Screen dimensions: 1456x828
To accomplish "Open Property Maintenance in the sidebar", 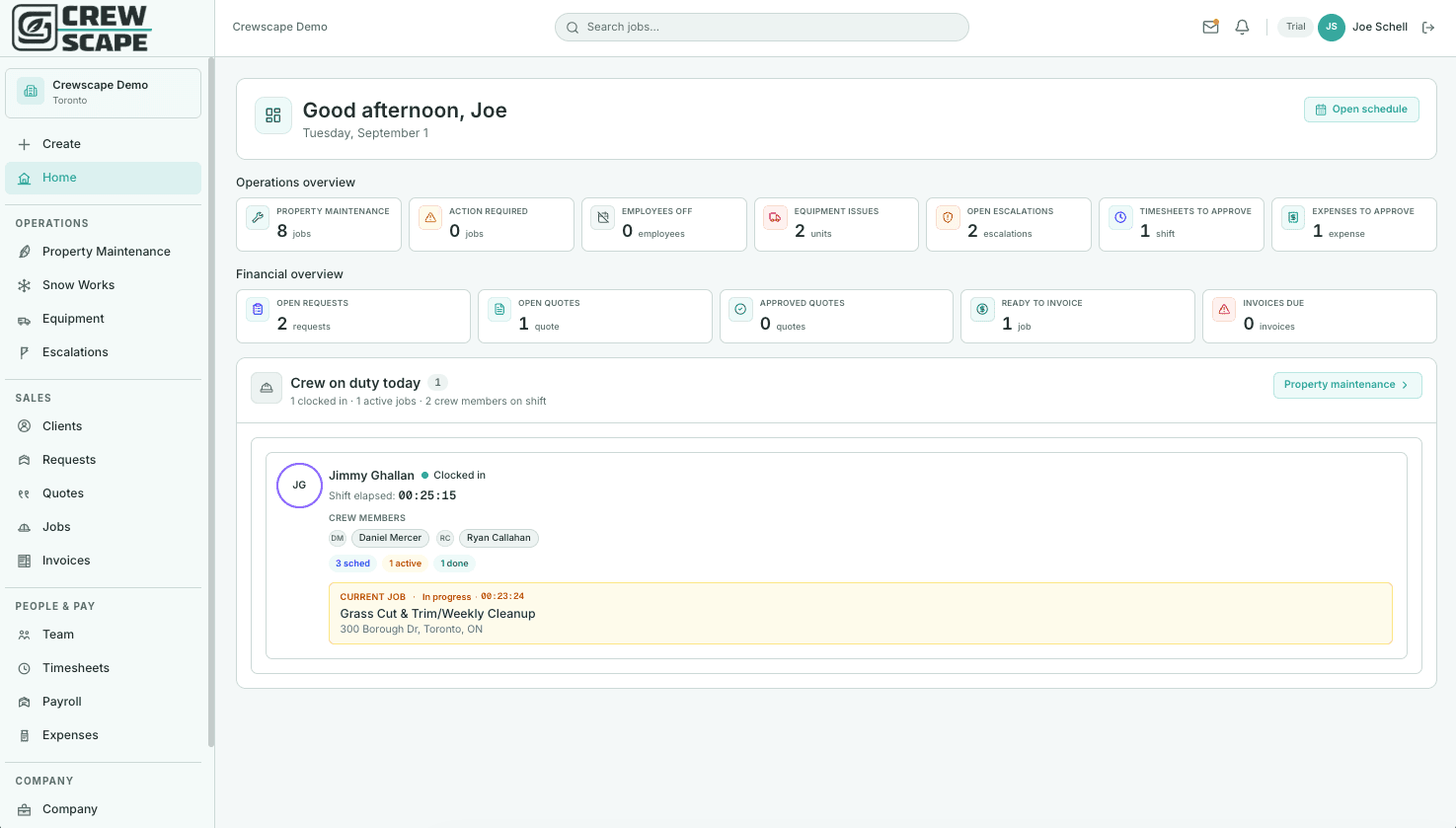I will 104,252.
